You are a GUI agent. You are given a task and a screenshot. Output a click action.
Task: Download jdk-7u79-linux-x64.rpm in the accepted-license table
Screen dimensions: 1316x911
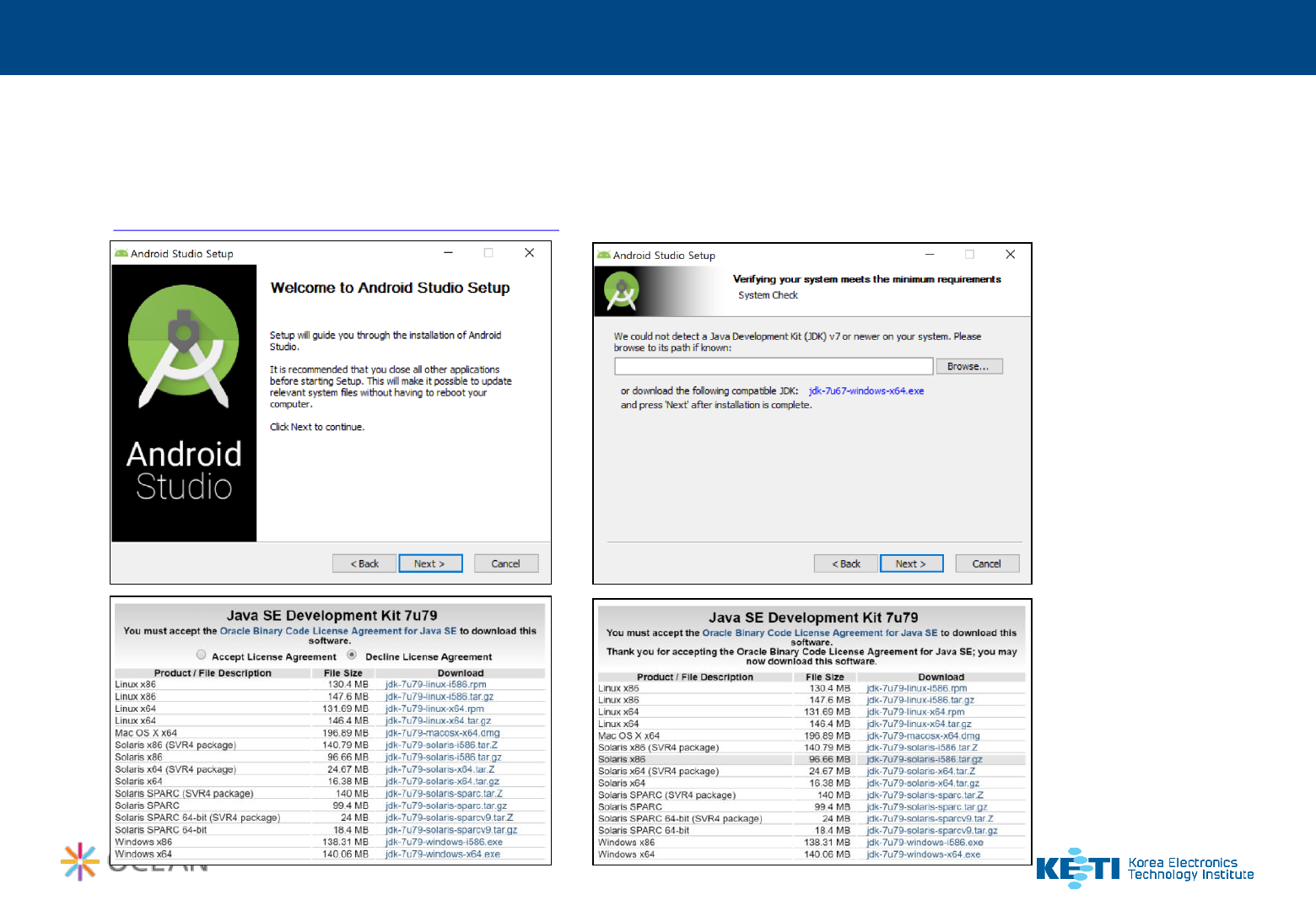(915, 712)
